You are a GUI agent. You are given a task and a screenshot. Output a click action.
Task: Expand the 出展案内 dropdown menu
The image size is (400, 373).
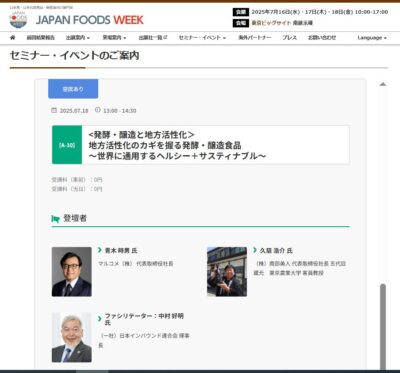click(x=78, y=38)
